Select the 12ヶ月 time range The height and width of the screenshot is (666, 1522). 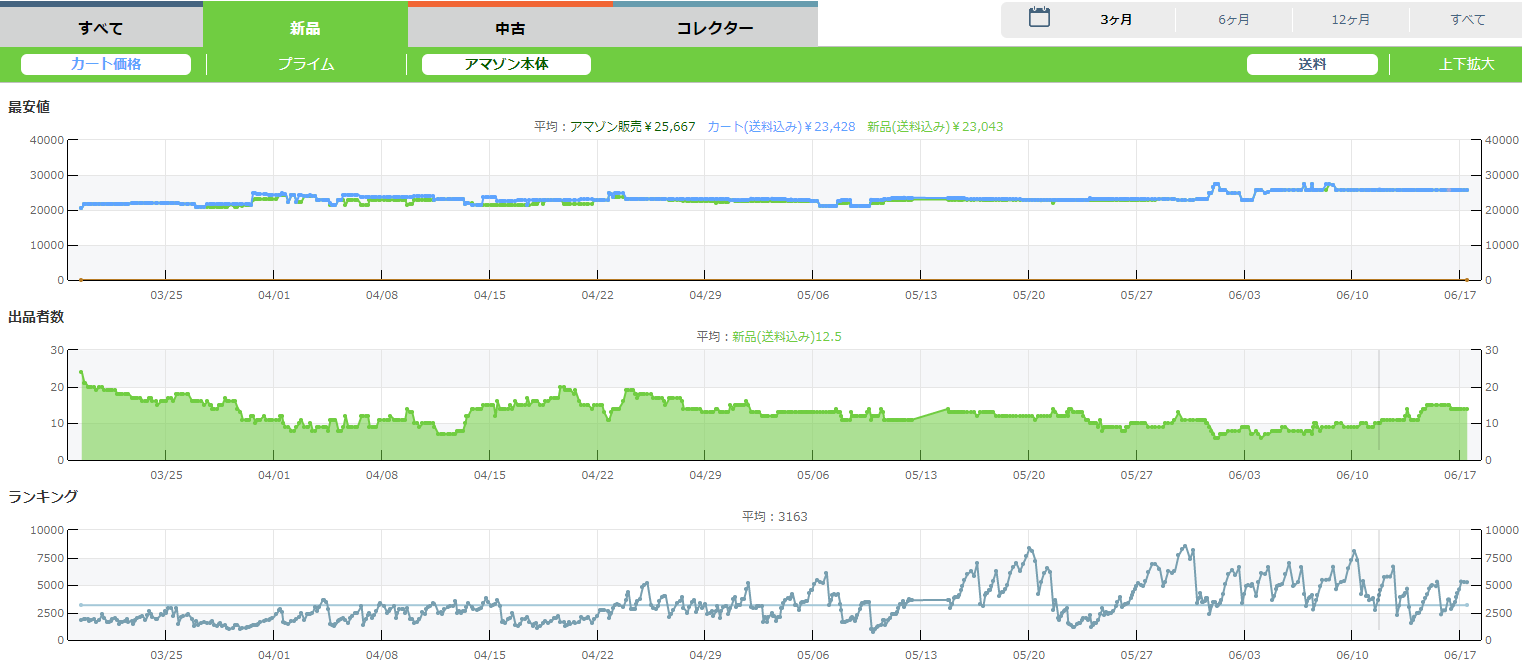(1350, 20)
